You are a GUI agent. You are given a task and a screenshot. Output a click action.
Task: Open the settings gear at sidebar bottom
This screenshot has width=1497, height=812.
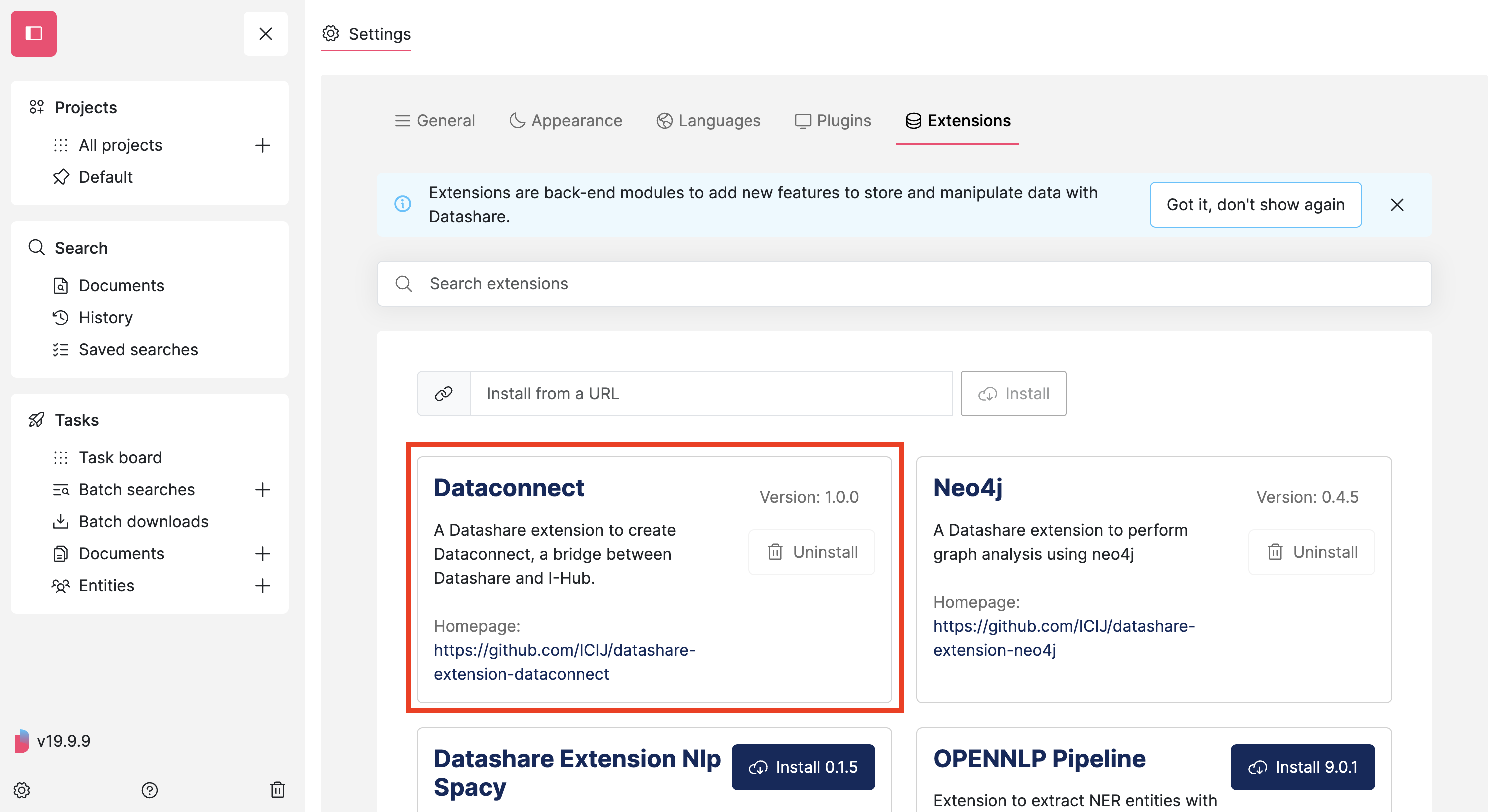point(22,790)
